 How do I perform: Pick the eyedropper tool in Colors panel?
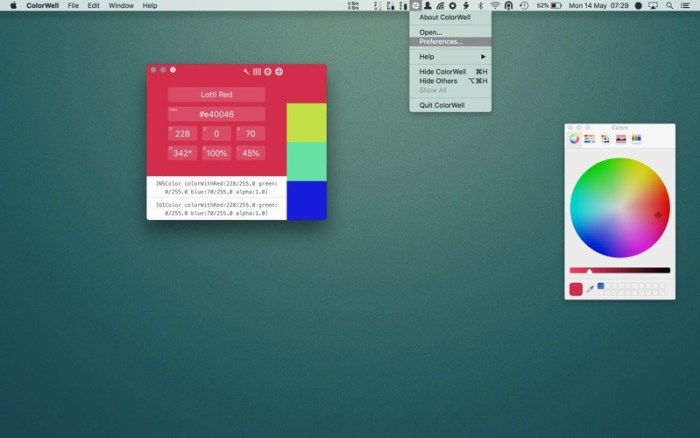[590, 289]
